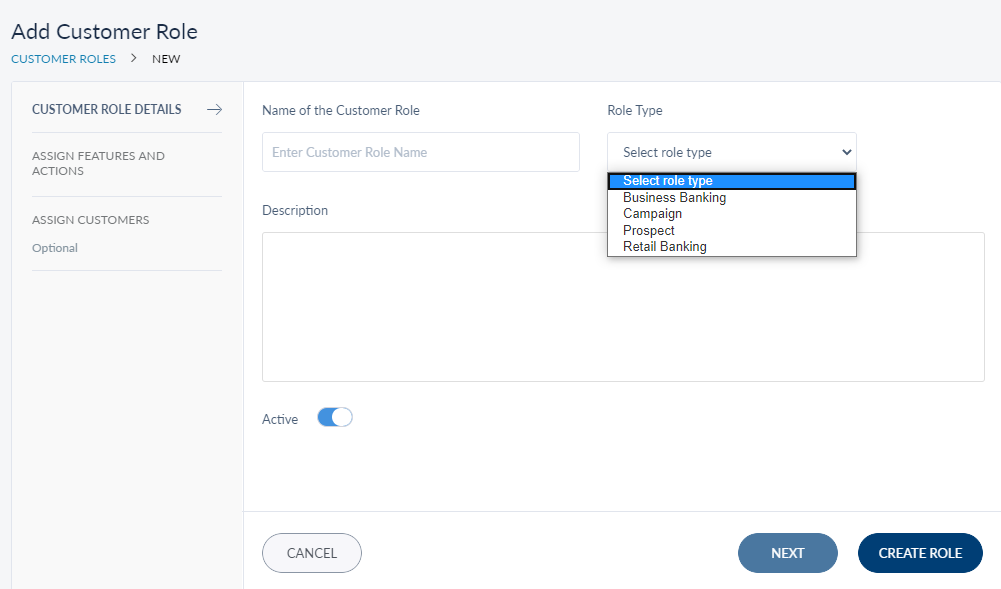This screenshot has width=1001, height=589.
Task: Toggle the Active switch off
Action: tap(335, 418)
